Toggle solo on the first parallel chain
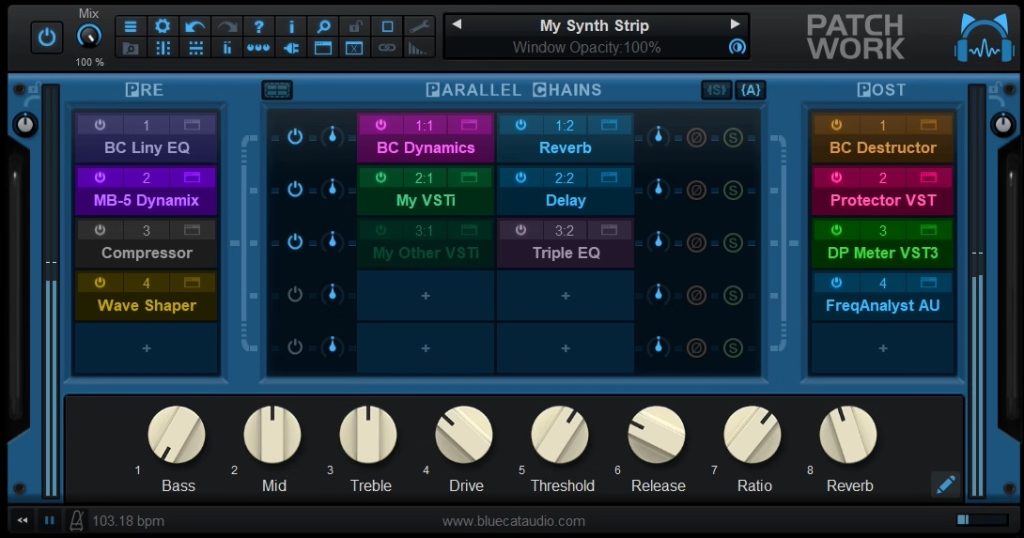The image size is (1024, 538). [x=732, y=136]
